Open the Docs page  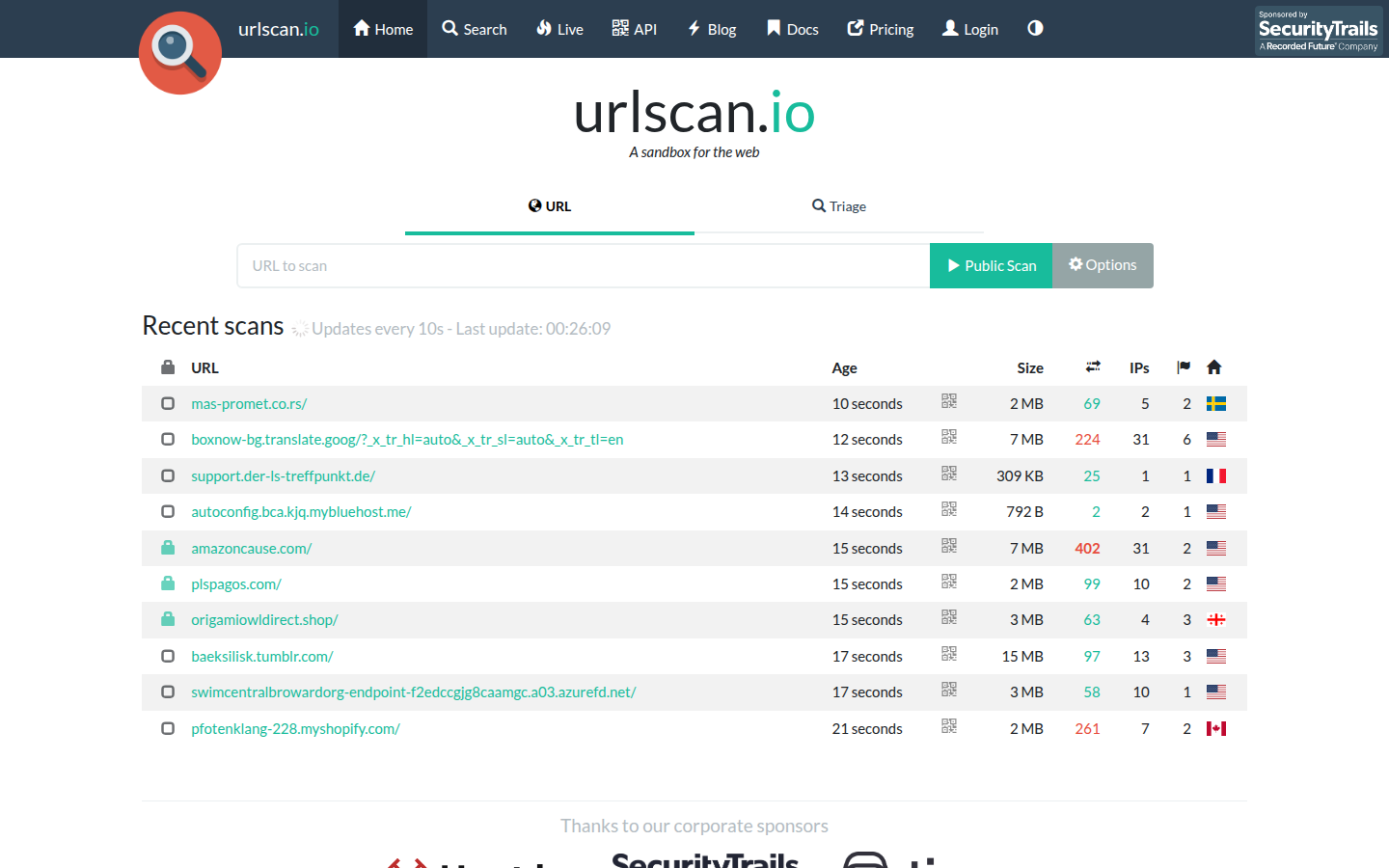tap(793, 29)
